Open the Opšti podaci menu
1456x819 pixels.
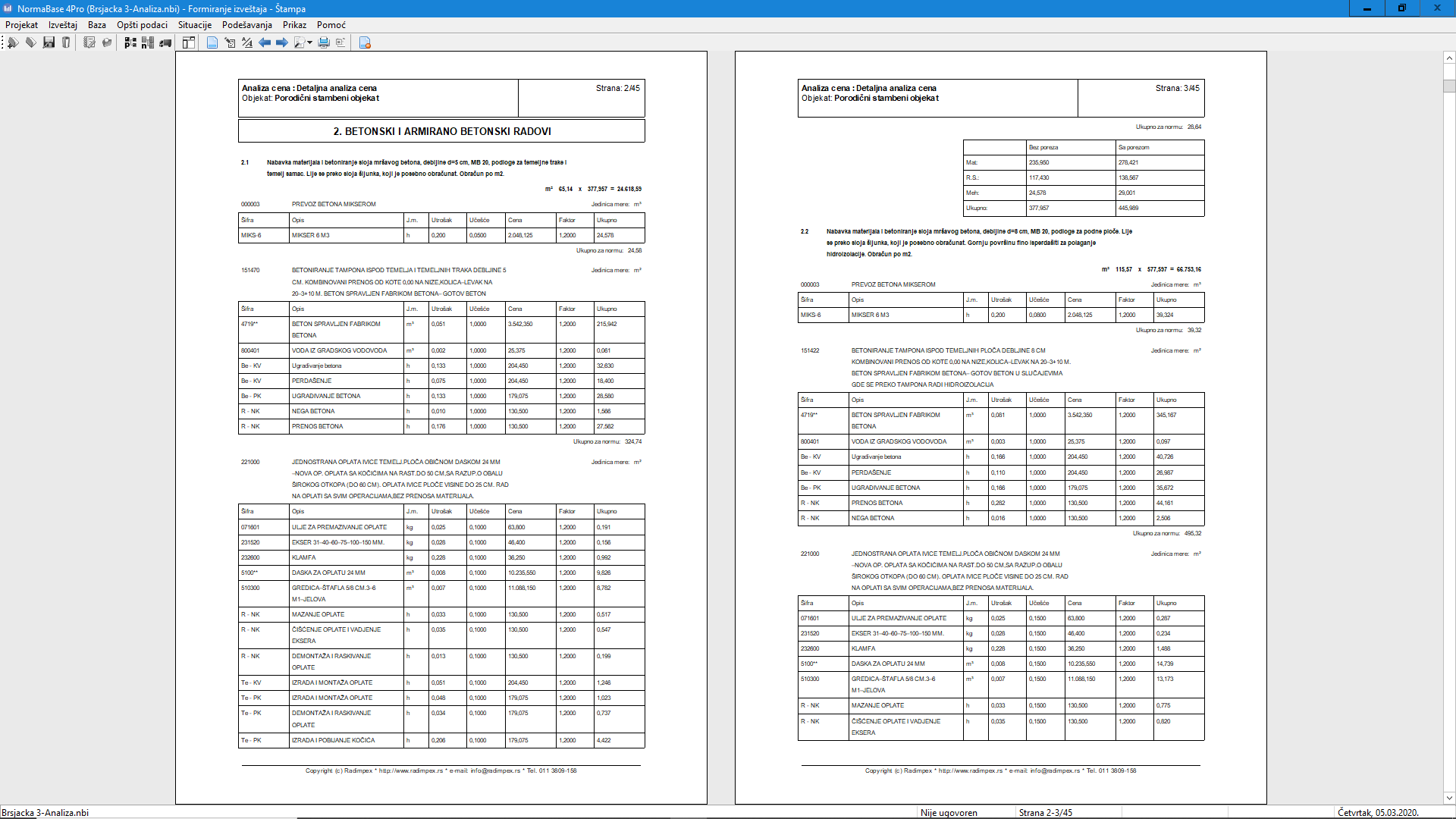click(x=142, y=25)
